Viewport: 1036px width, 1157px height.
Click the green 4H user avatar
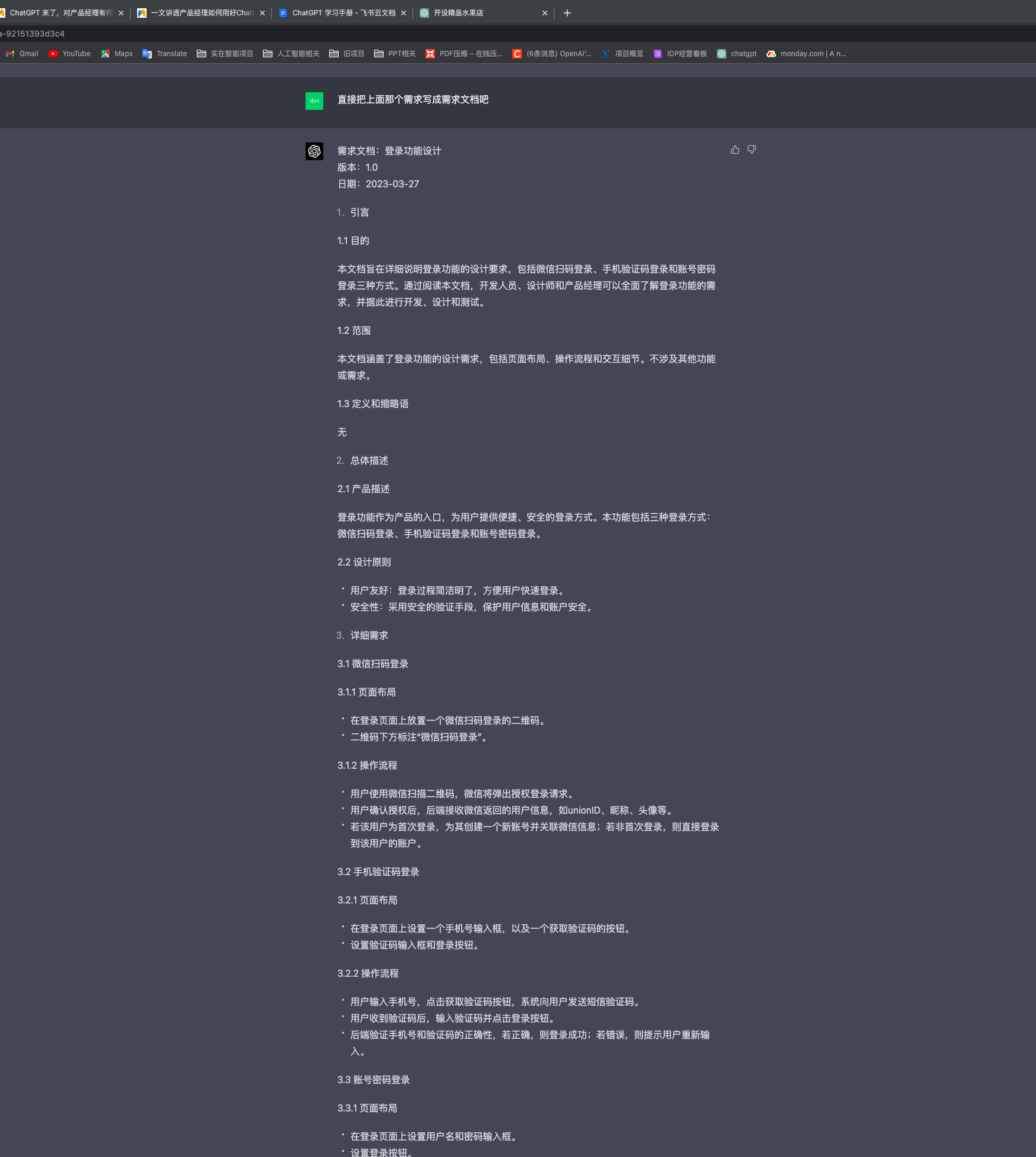pyautogui.click(x=314, y=101)
